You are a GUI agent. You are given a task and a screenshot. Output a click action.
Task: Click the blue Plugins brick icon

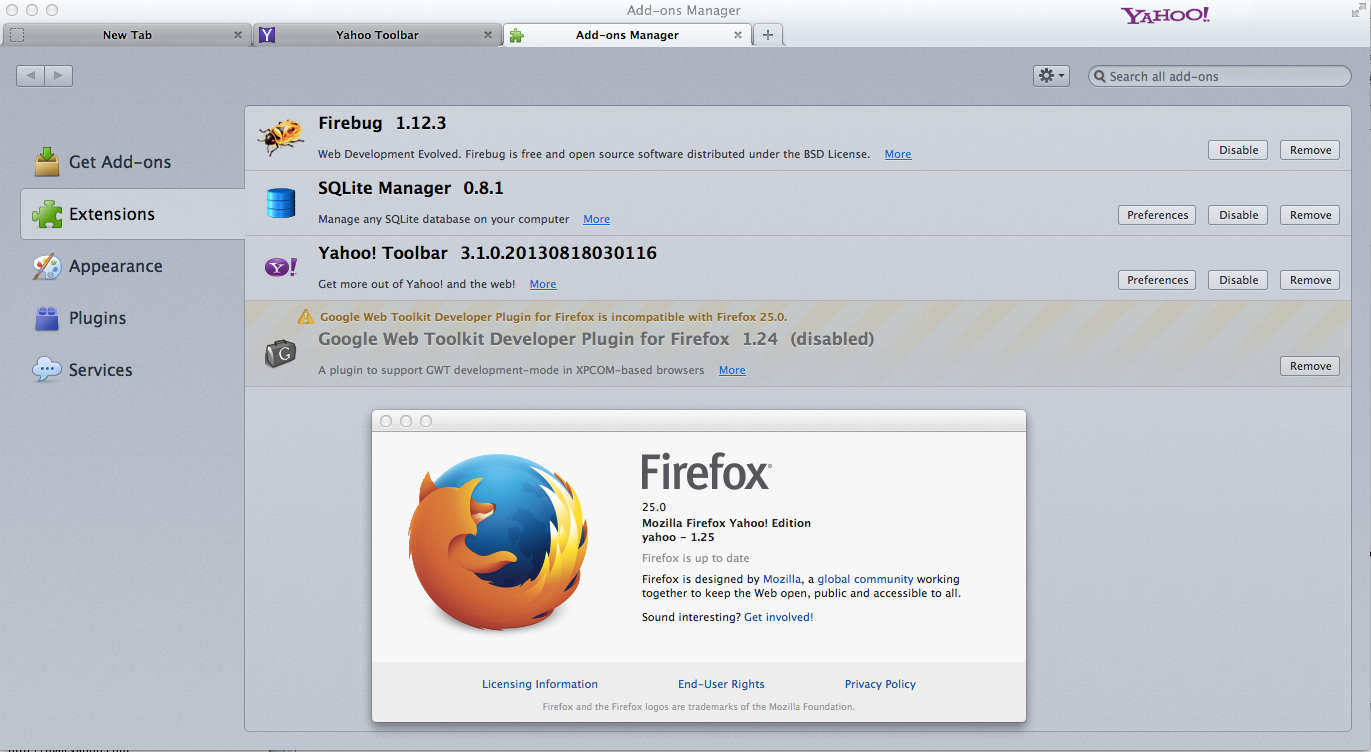pyautogui.click(x=46, y=318)
